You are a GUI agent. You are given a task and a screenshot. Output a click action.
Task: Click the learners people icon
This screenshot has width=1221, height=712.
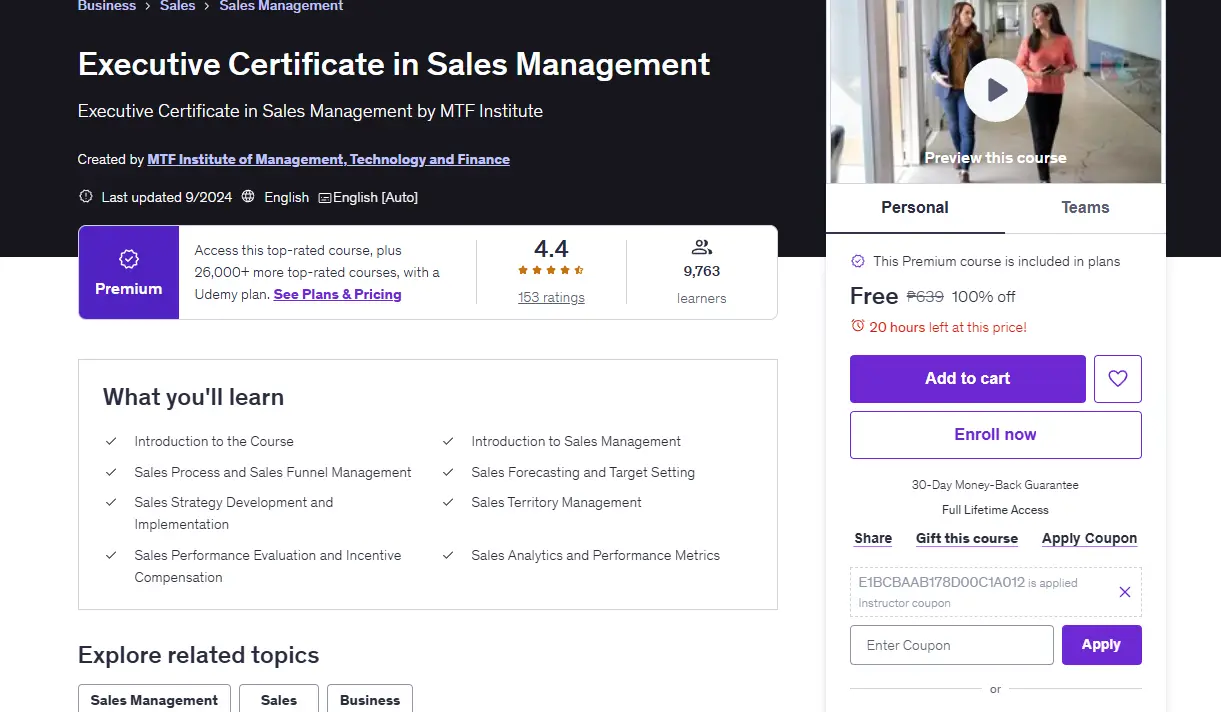coord(701,247)
